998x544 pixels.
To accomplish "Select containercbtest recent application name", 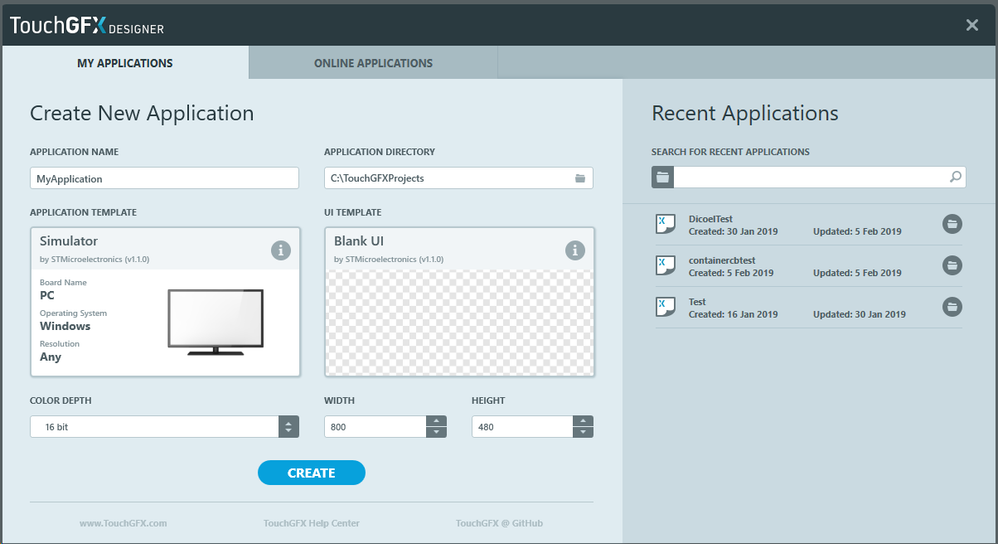I will coord(722,260).
